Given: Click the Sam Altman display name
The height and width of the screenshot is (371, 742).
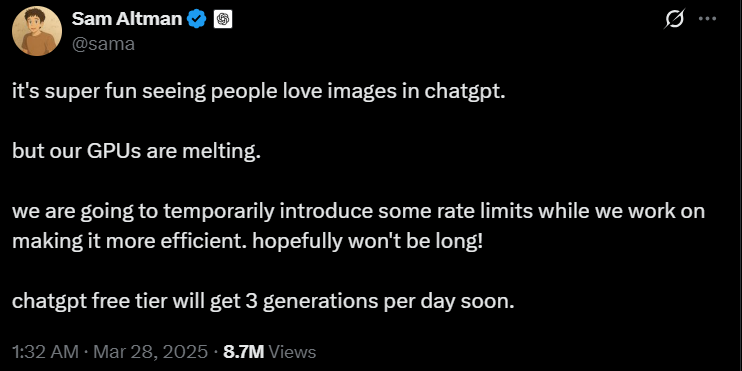Looking at the screenshot, I should (126, 19).
